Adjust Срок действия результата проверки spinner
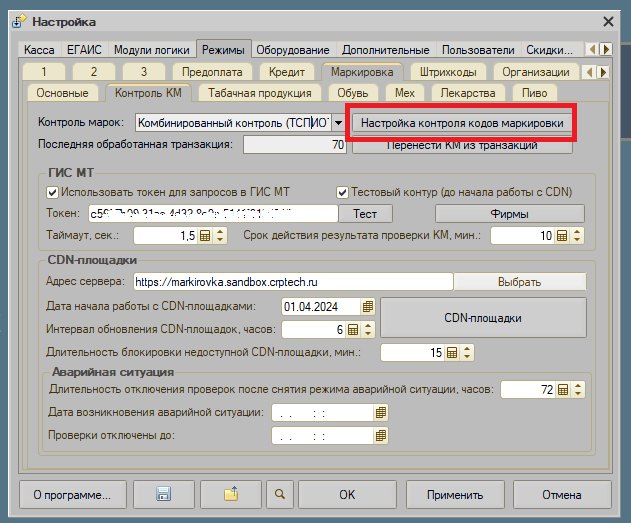 [577, 236]
